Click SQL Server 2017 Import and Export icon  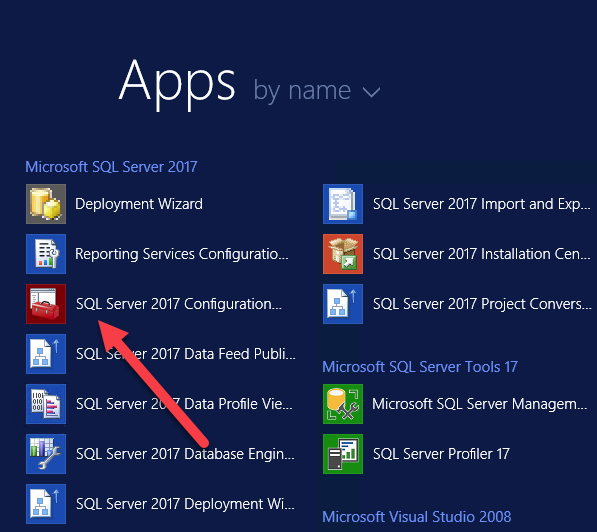click(x=343, y=204)
